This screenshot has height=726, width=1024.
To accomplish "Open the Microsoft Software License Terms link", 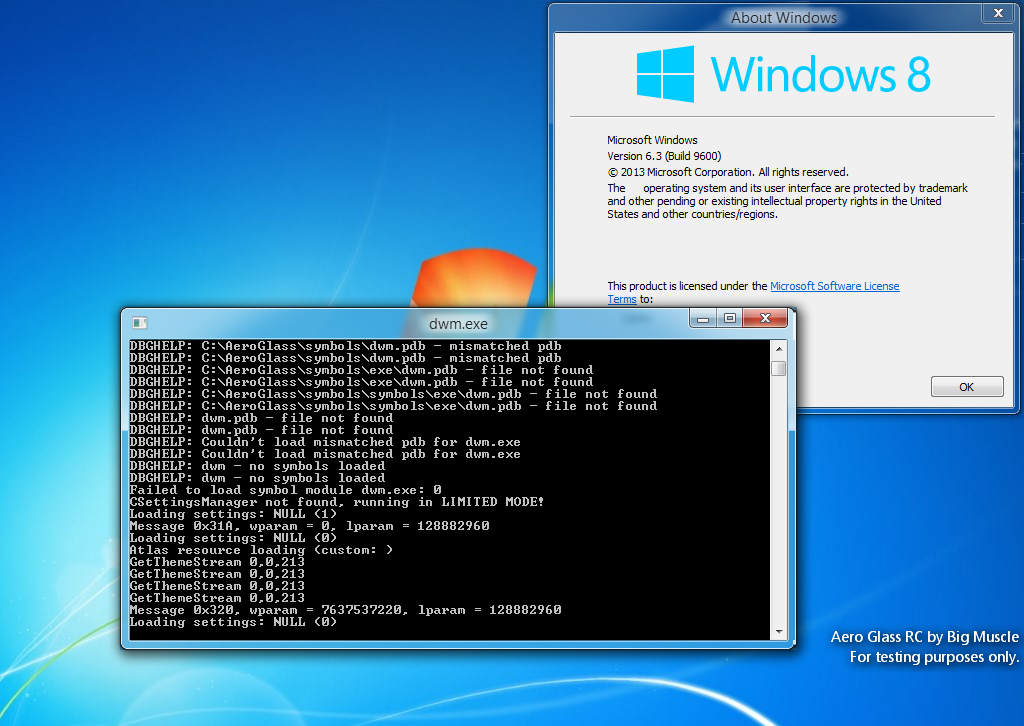I will coord(834,285).
